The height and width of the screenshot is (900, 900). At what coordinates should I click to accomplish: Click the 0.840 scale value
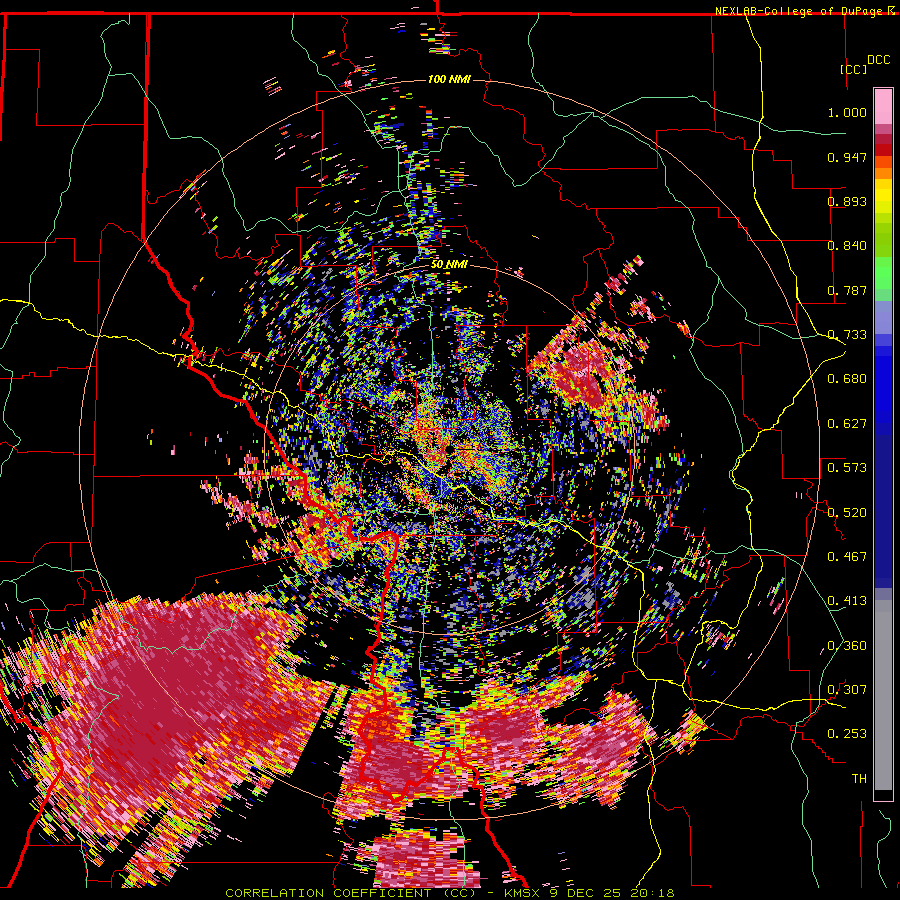(x=847, y=246)
